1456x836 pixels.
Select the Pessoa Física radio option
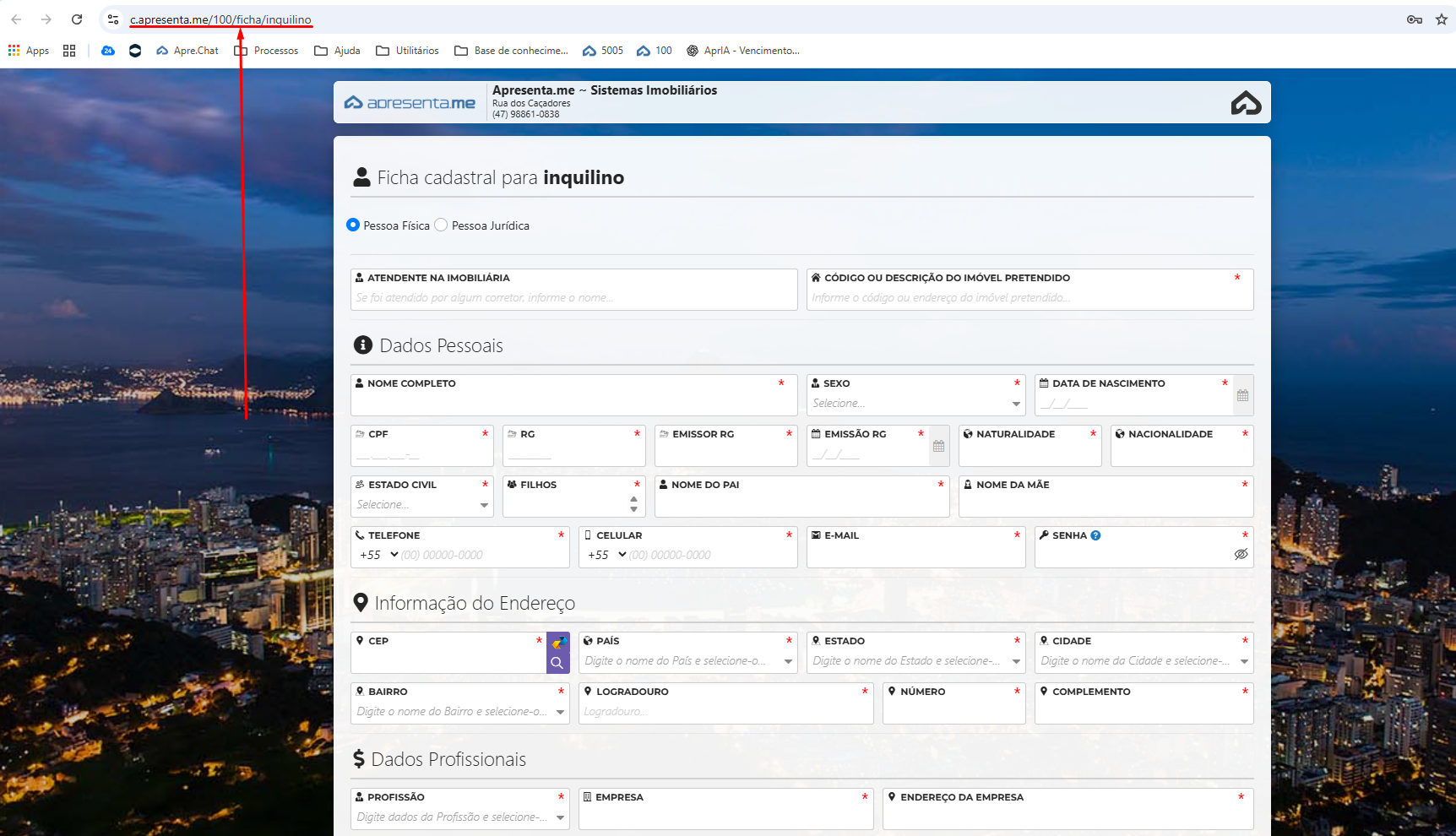353,225
